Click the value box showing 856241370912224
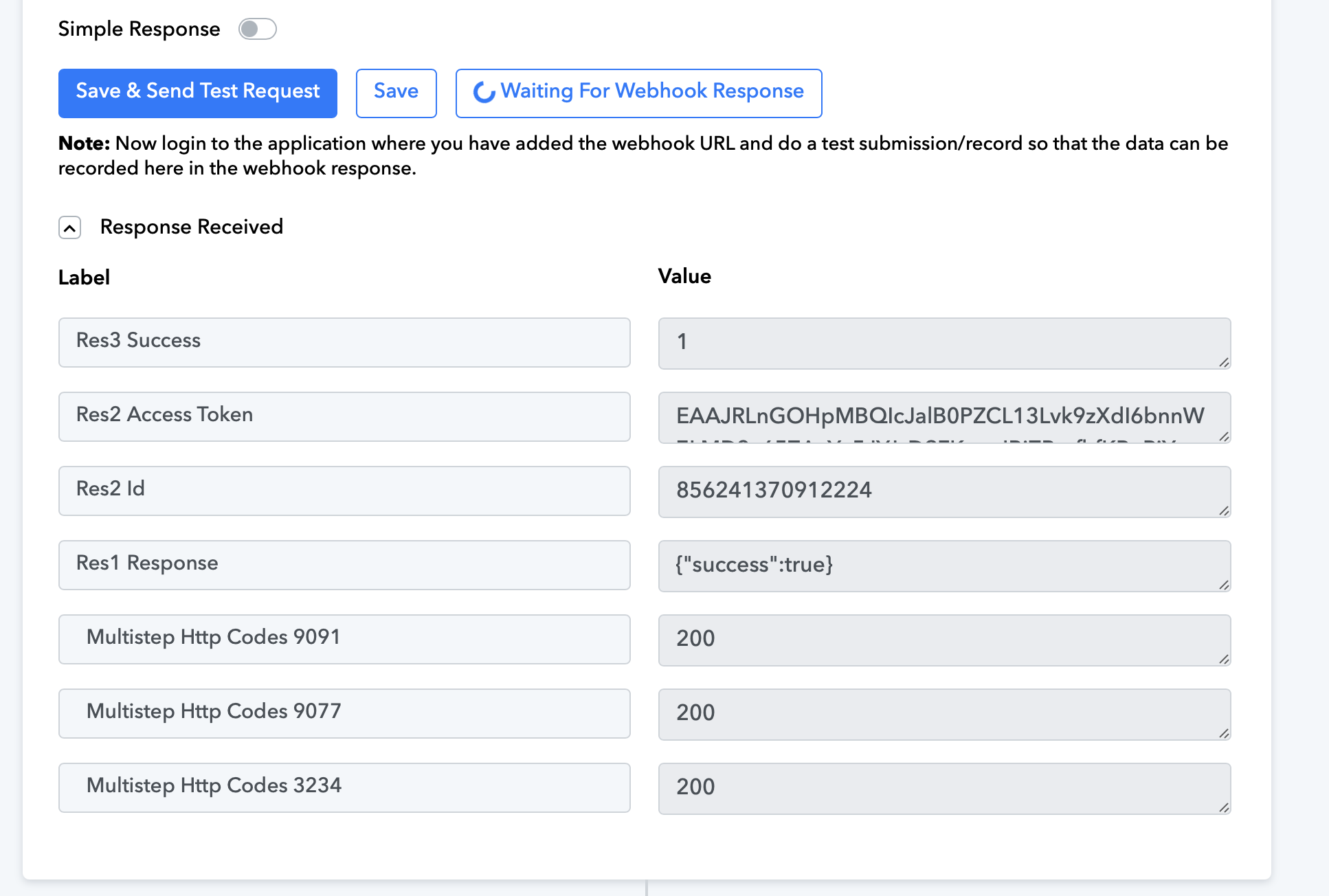The image size is (1329, 896). click(x=943, y=491)
